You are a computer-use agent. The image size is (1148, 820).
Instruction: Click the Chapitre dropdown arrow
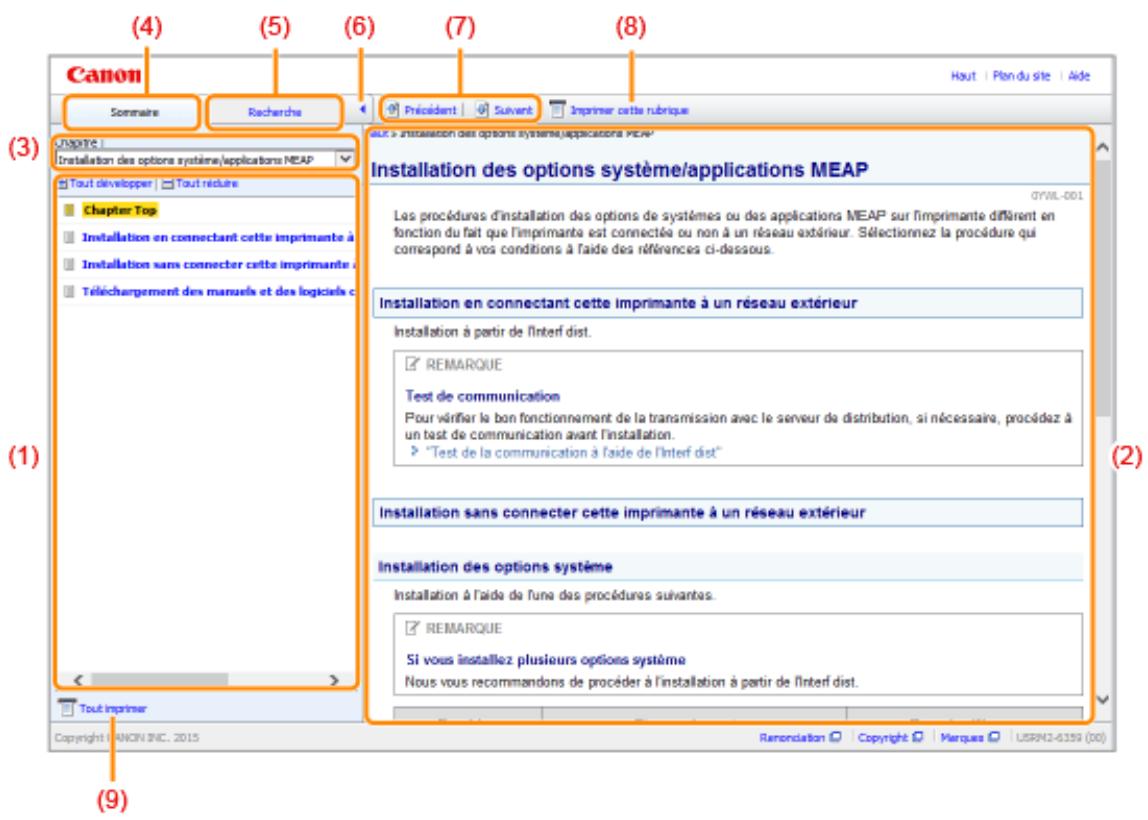[x=345, y=159]
